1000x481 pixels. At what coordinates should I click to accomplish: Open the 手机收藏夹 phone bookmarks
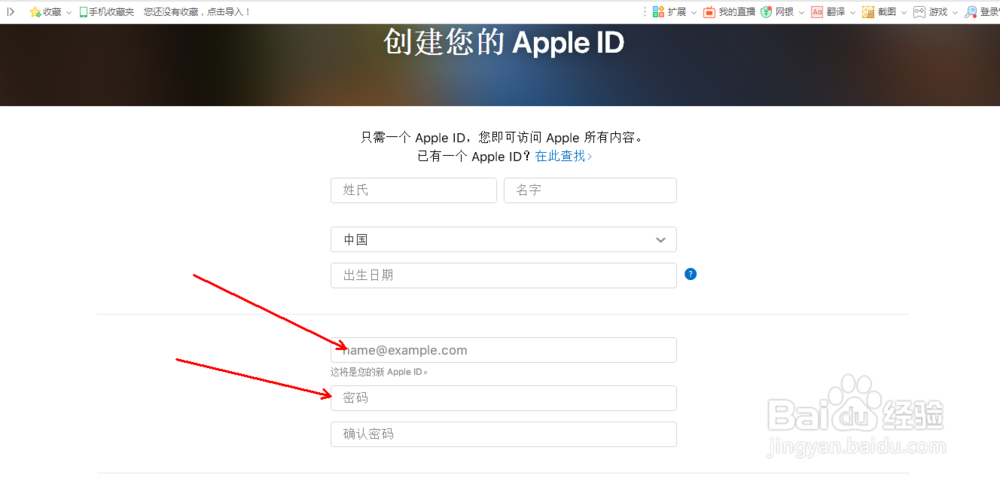[107, 12]
